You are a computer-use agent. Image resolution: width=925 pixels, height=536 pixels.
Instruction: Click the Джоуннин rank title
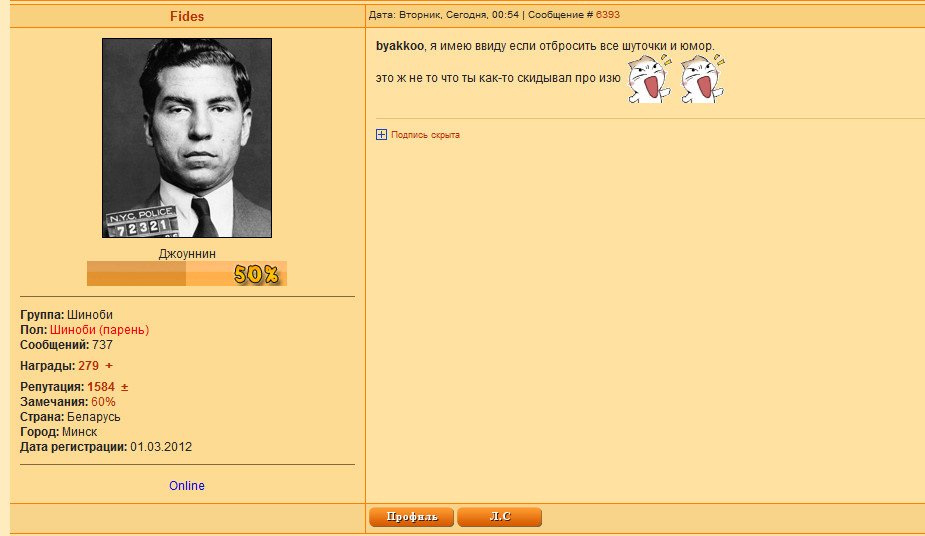coord(187,254)
